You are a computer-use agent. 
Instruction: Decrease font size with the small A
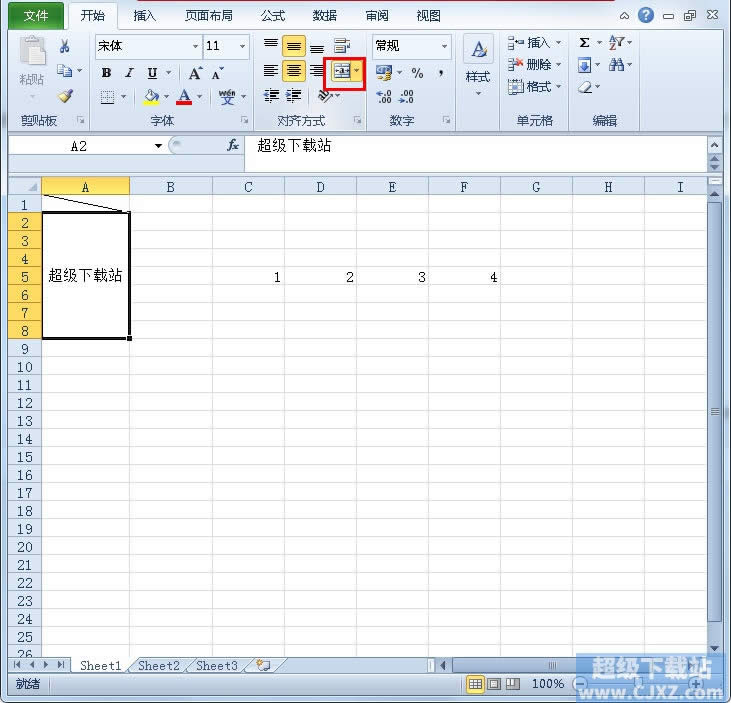(217, 73)
